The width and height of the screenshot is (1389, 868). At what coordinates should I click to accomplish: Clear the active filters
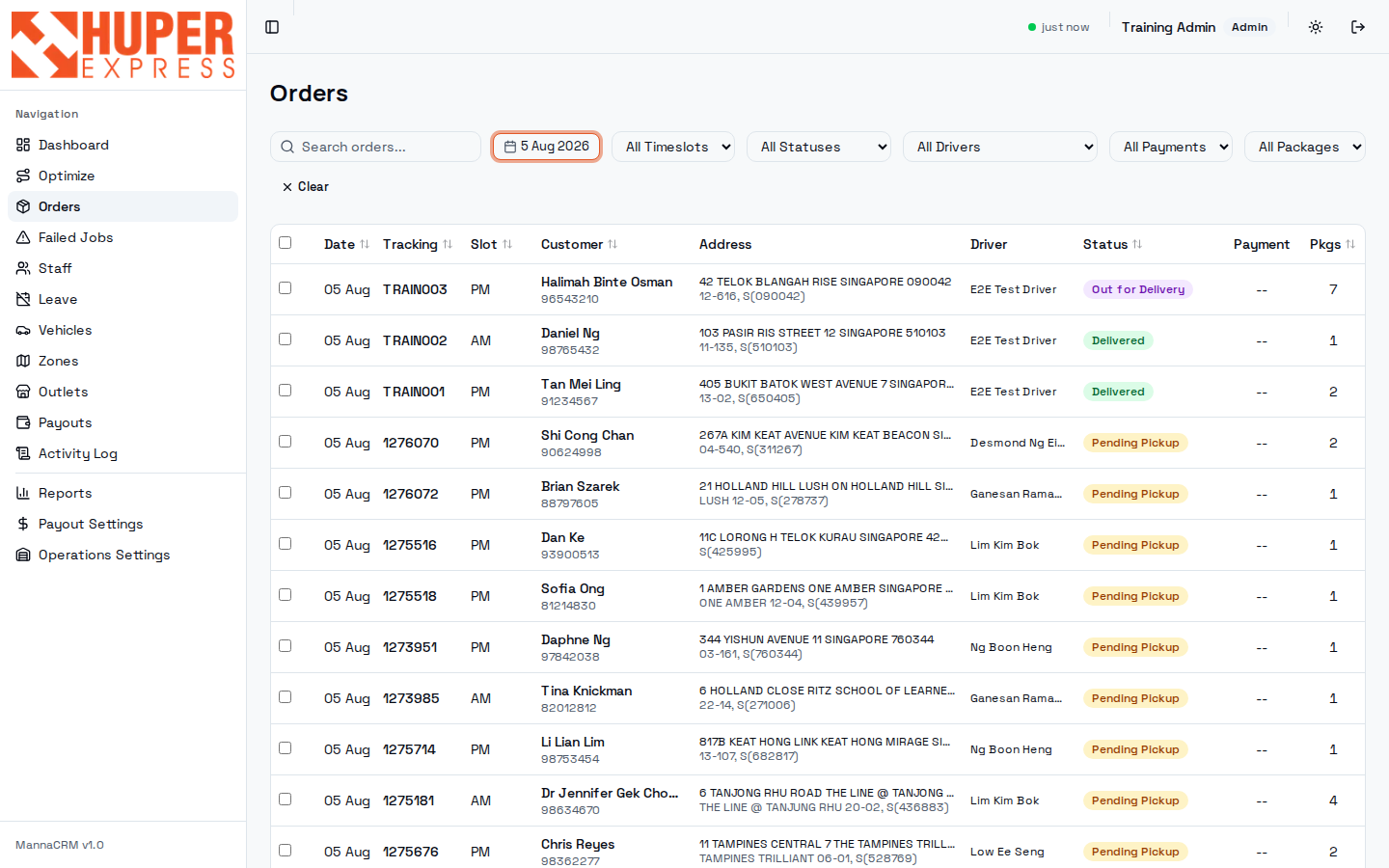point(305,186)
